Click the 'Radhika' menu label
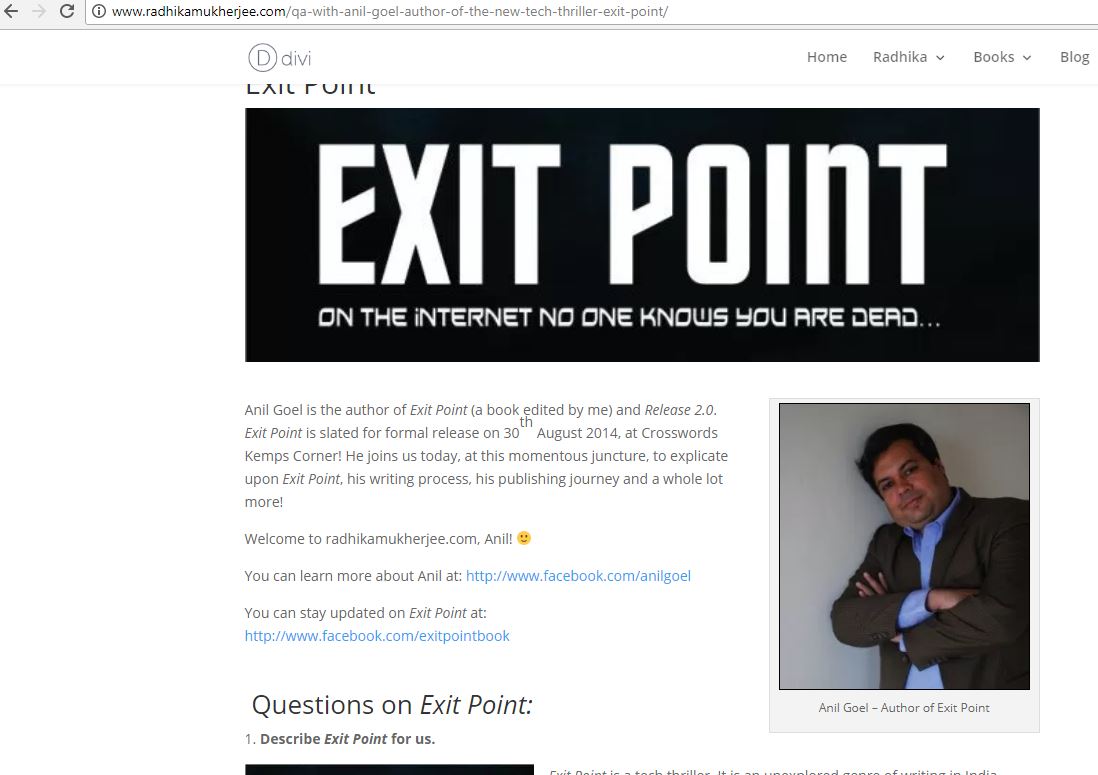 [x=900, y=57]
